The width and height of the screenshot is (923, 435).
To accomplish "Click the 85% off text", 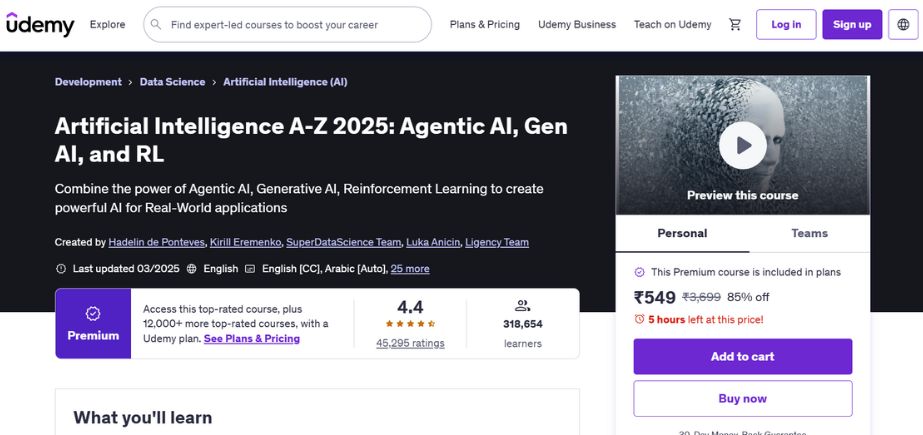I will click(748, 297).
